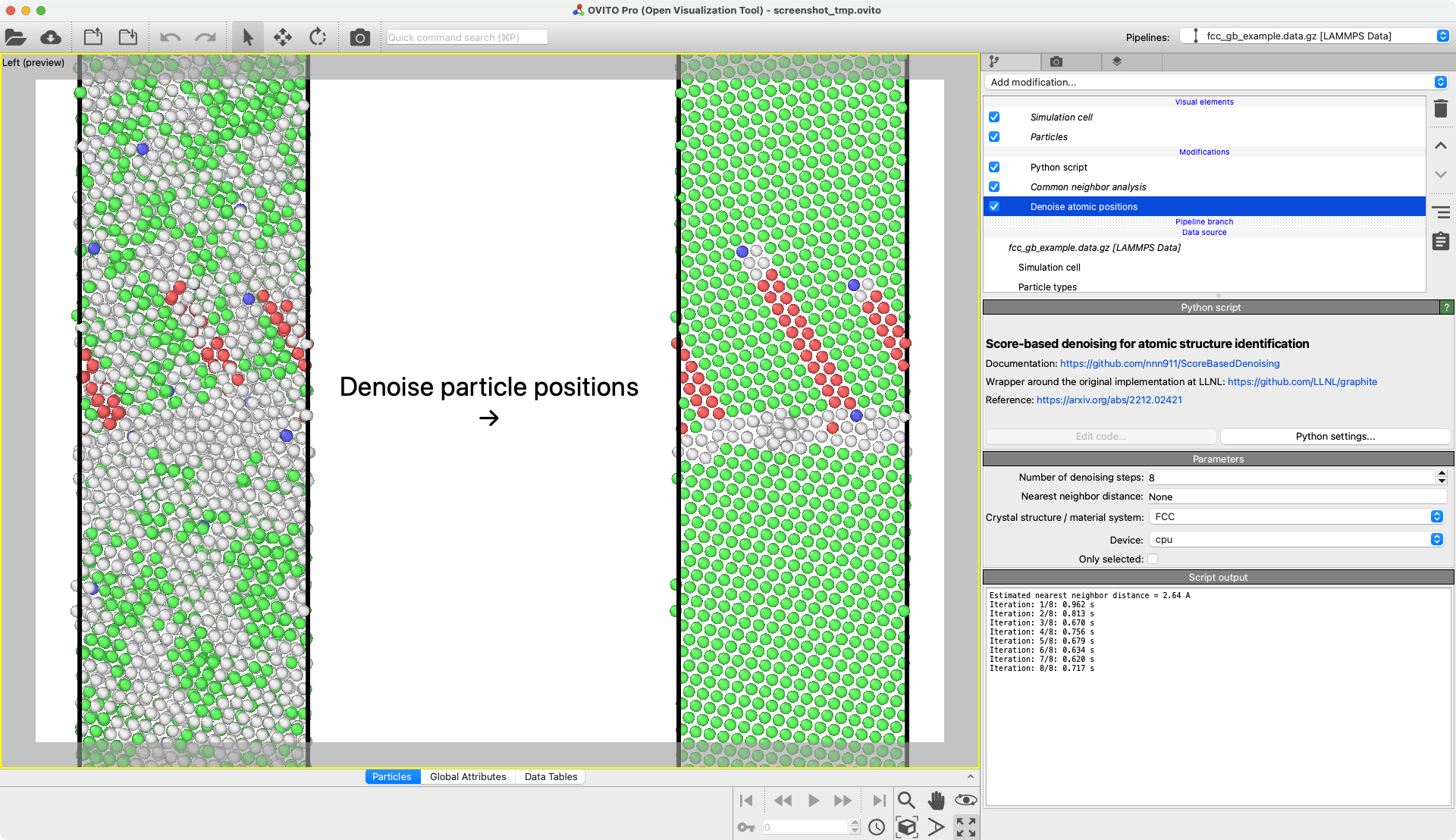Click the Render active viewport camera icon
The width and height of the screenshot is (1456, 840).
[359, 37]
